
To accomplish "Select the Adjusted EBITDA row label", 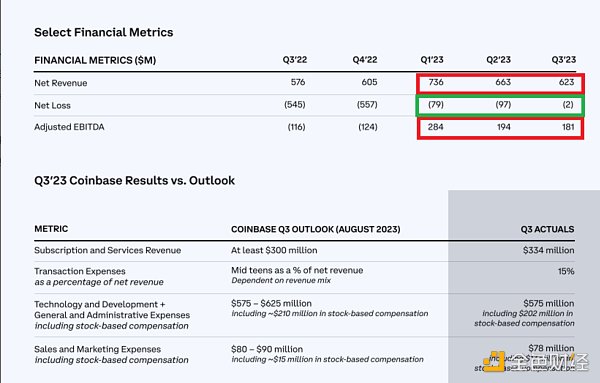I will tap(69, 127).
